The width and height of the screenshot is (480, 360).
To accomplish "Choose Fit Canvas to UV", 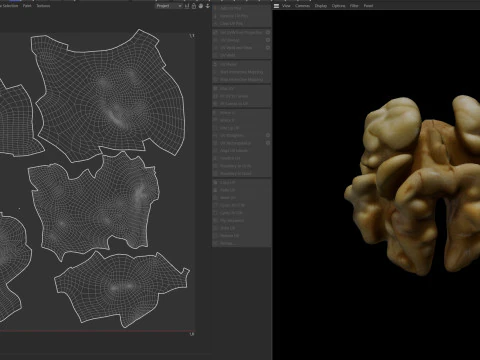I will (242, 104).
